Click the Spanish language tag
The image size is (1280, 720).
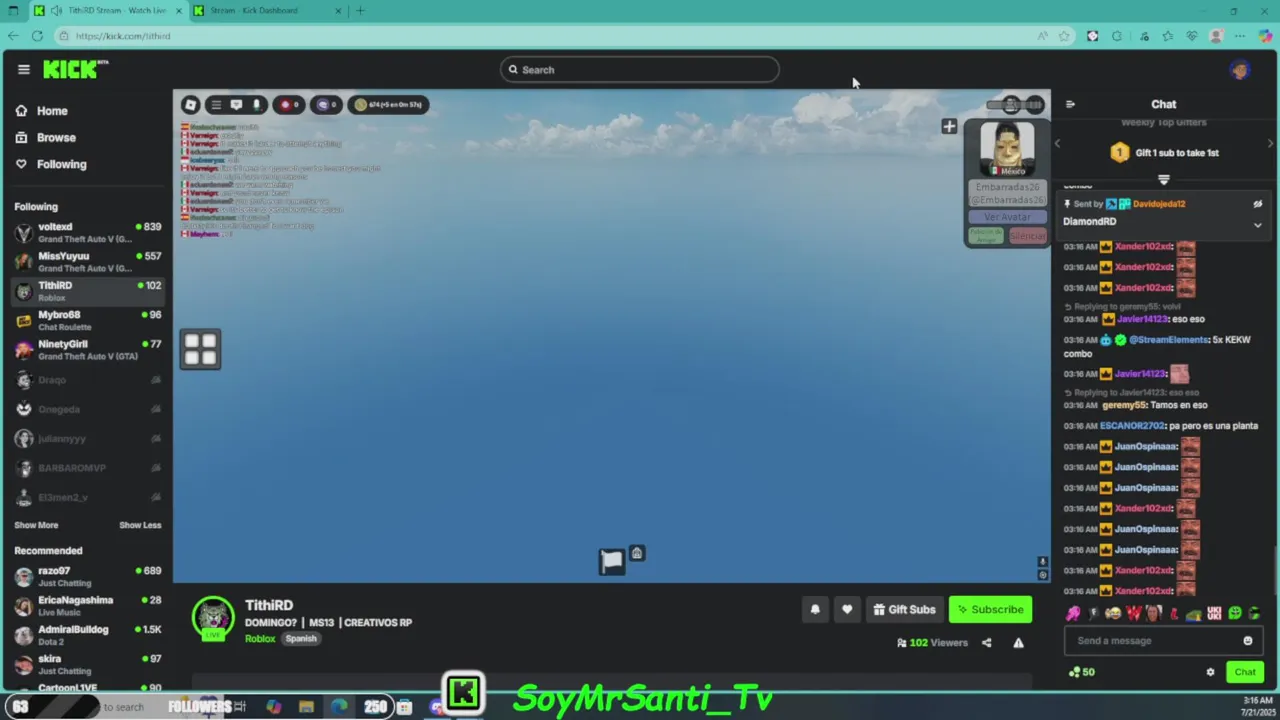301,638
